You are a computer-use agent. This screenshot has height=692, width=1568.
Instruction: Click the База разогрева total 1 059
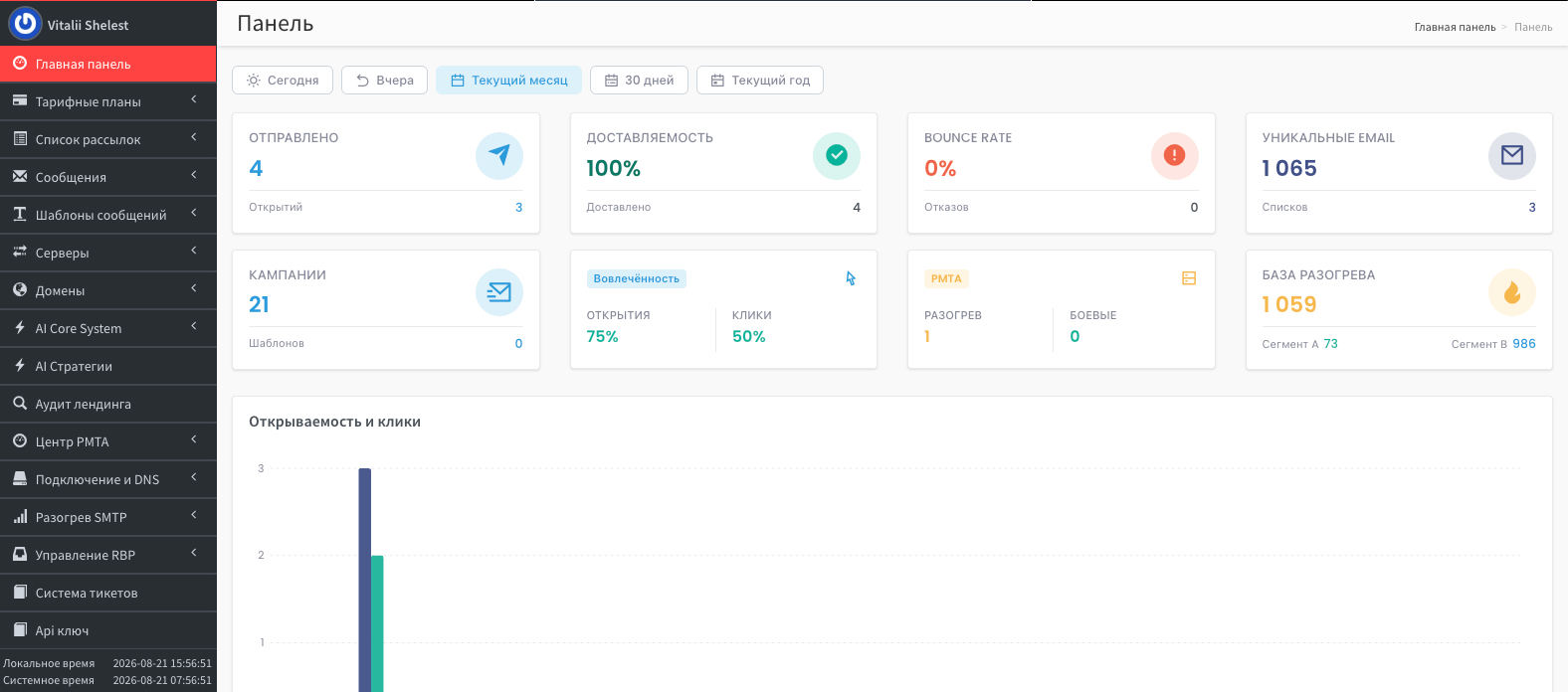[x=1289, y=304]
